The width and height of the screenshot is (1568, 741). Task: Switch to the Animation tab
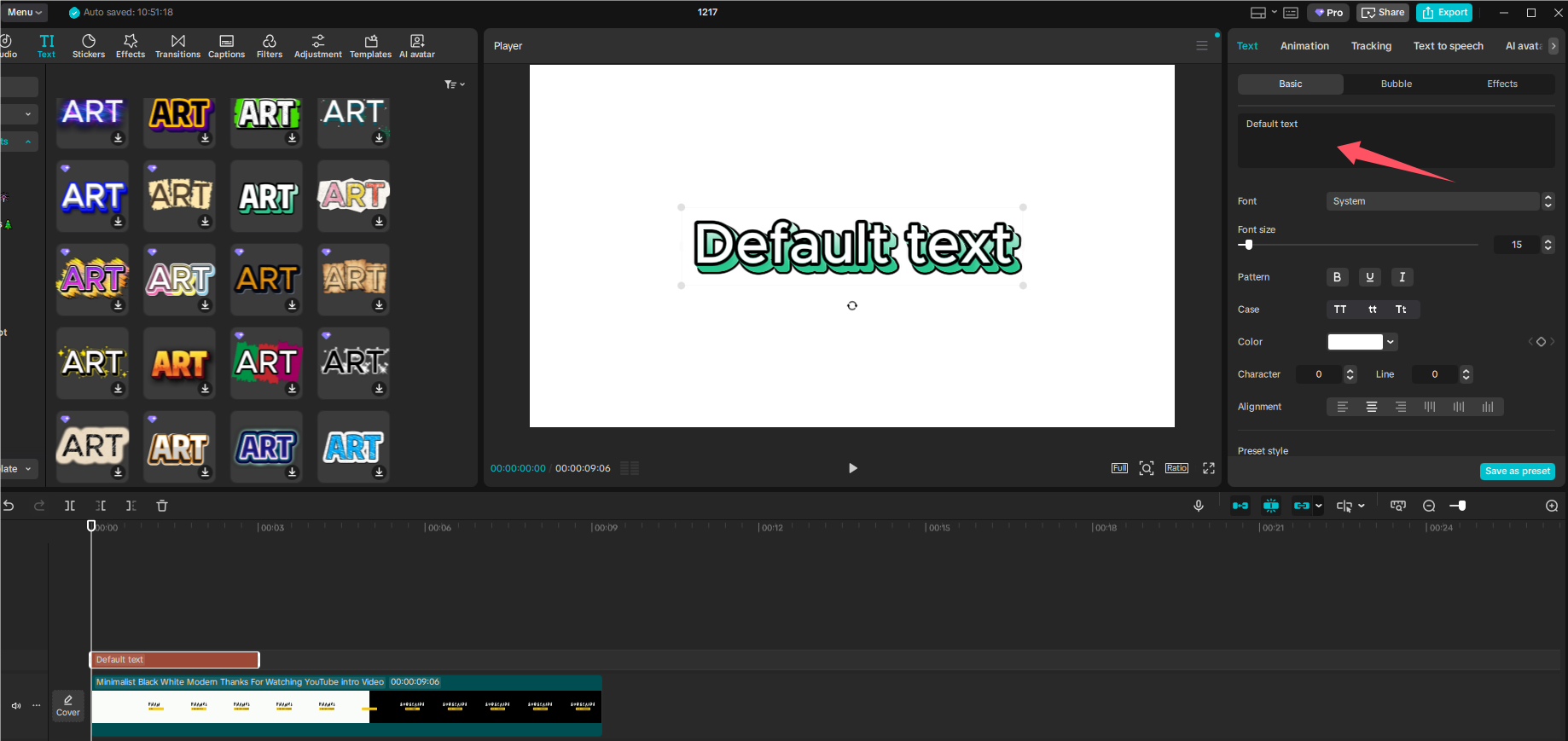coord(1304,46)
